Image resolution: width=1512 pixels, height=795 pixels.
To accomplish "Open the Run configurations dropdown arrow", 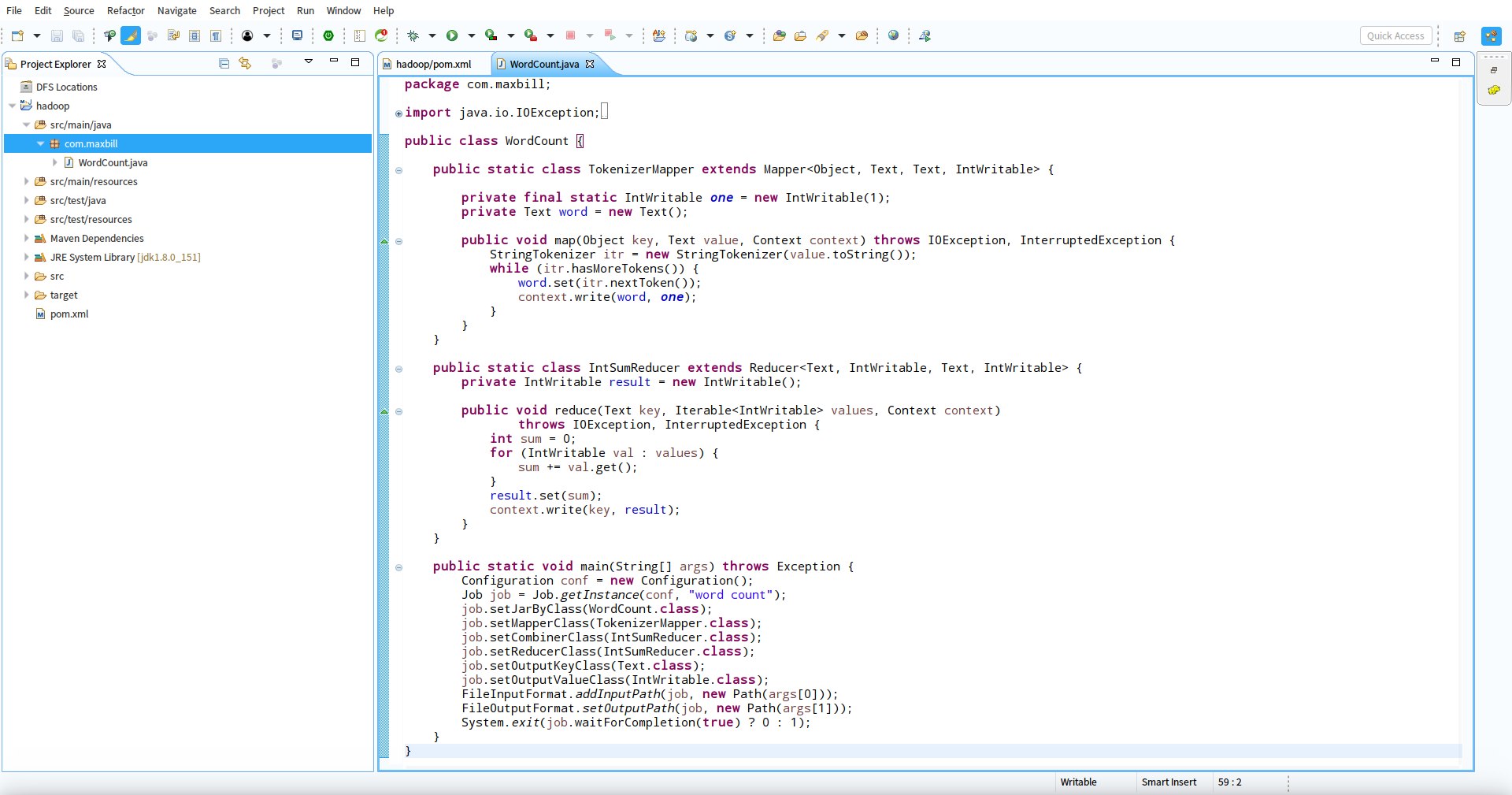I will pyautogui.click(x=471, y=35).
